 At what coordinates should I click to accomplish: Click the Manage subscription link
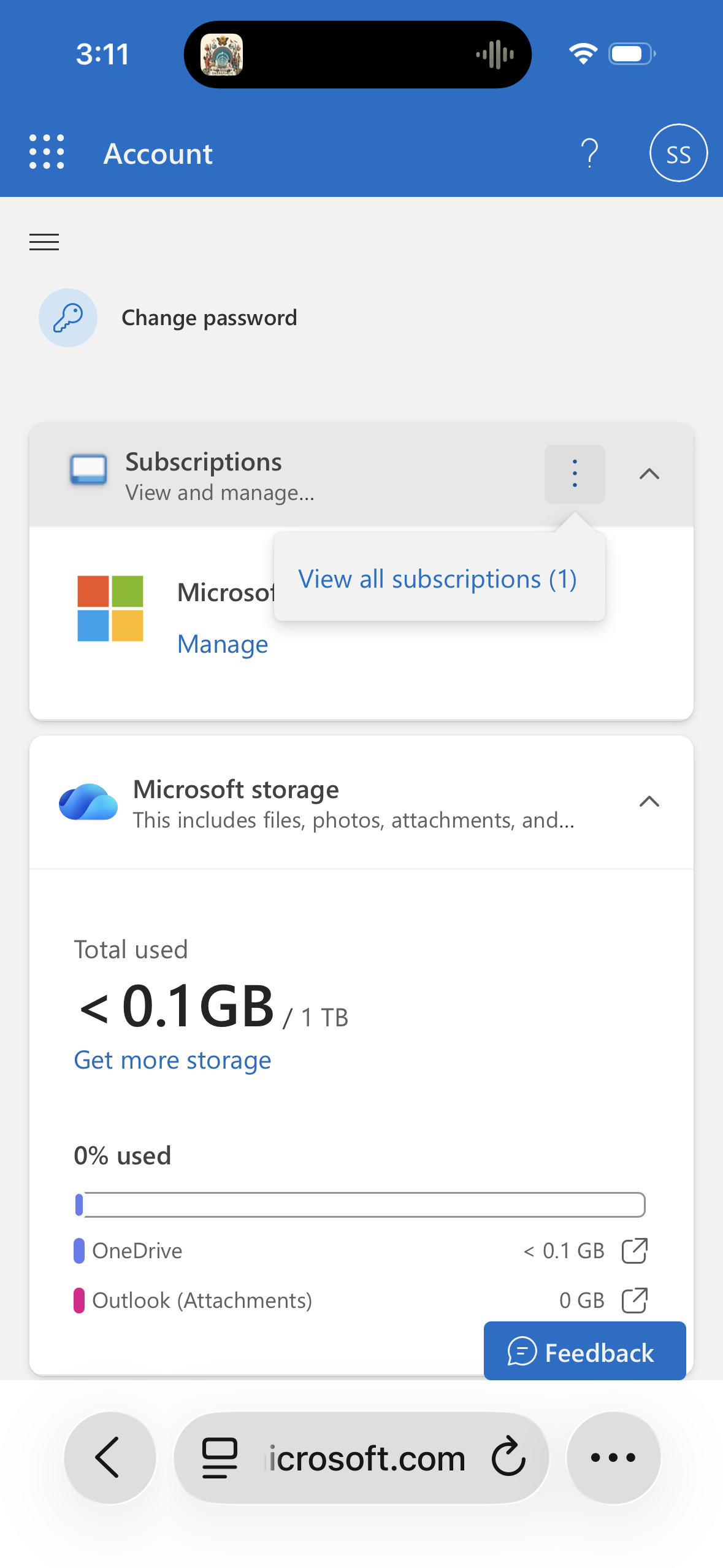coord(223,644)
